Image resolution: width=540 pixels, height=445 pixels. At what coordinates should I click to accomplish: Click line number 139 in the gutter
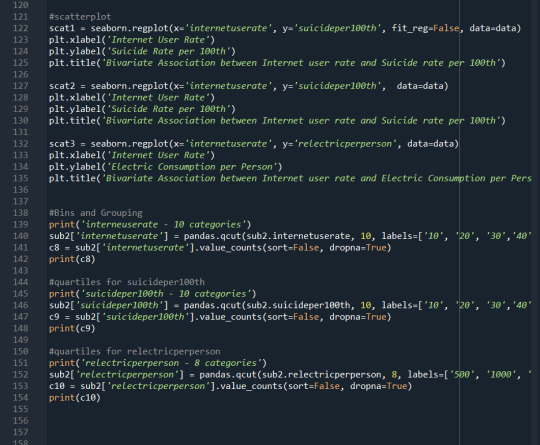[x=20, y=225]
